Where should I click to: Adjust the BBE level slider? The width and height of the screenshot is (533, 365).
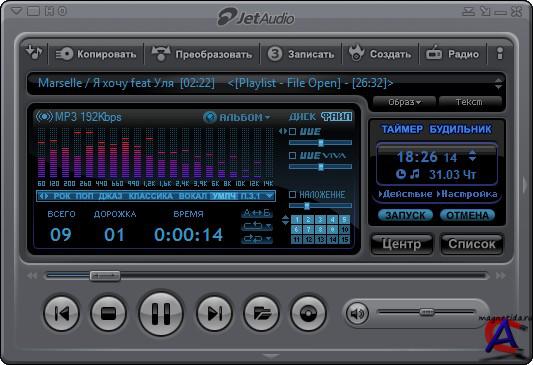pyautogui.click(x=321, y=143)
